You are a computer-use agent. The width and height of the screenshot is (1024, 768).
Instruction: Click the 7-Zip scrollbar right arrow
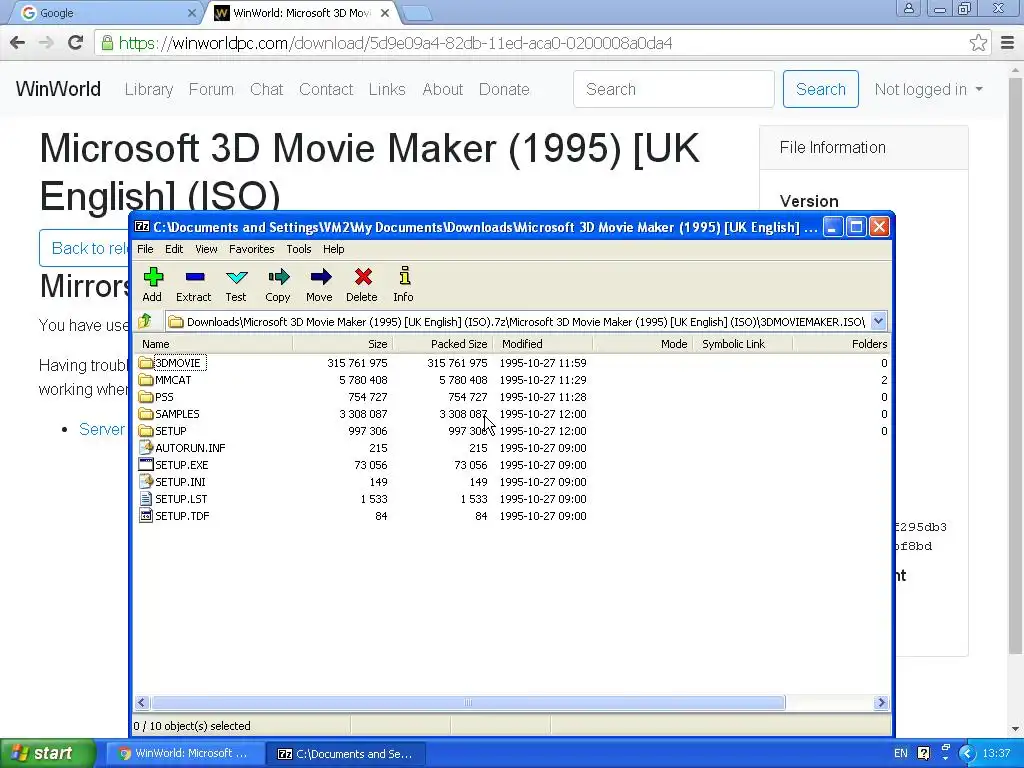pyautogui.click(x=881, y=703)
